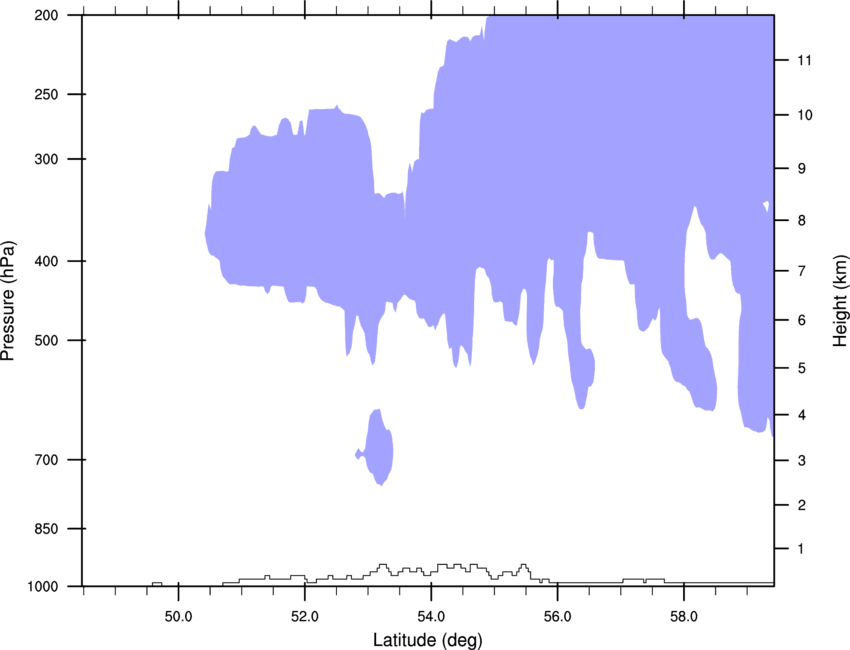Screen dimensions: 850x650
Task: Click the 50.0 latitude tick label
Action: pyautogui.click(x=178, y=617)
